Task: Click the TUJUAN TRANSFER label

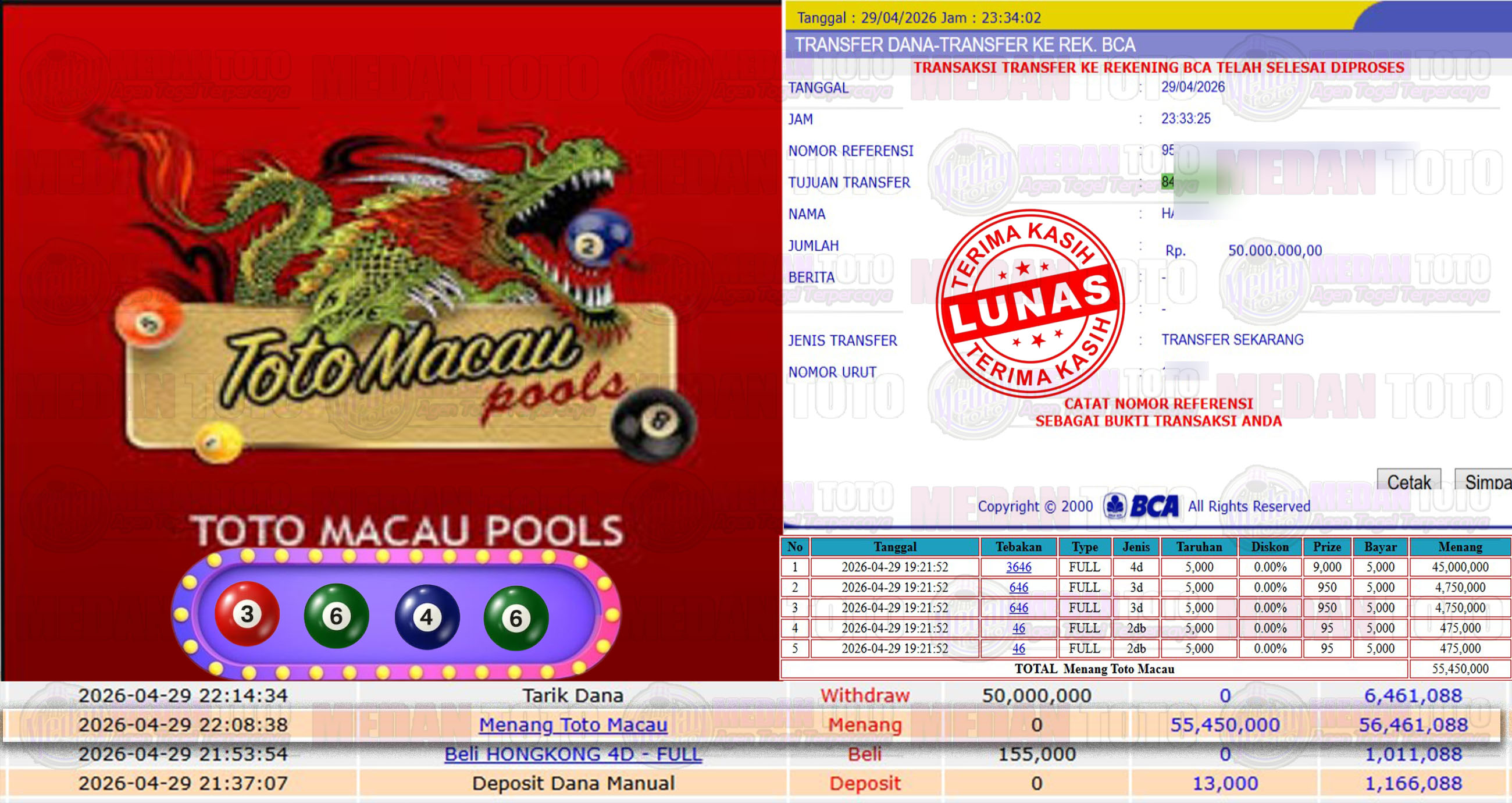Action: pos(848,183)
